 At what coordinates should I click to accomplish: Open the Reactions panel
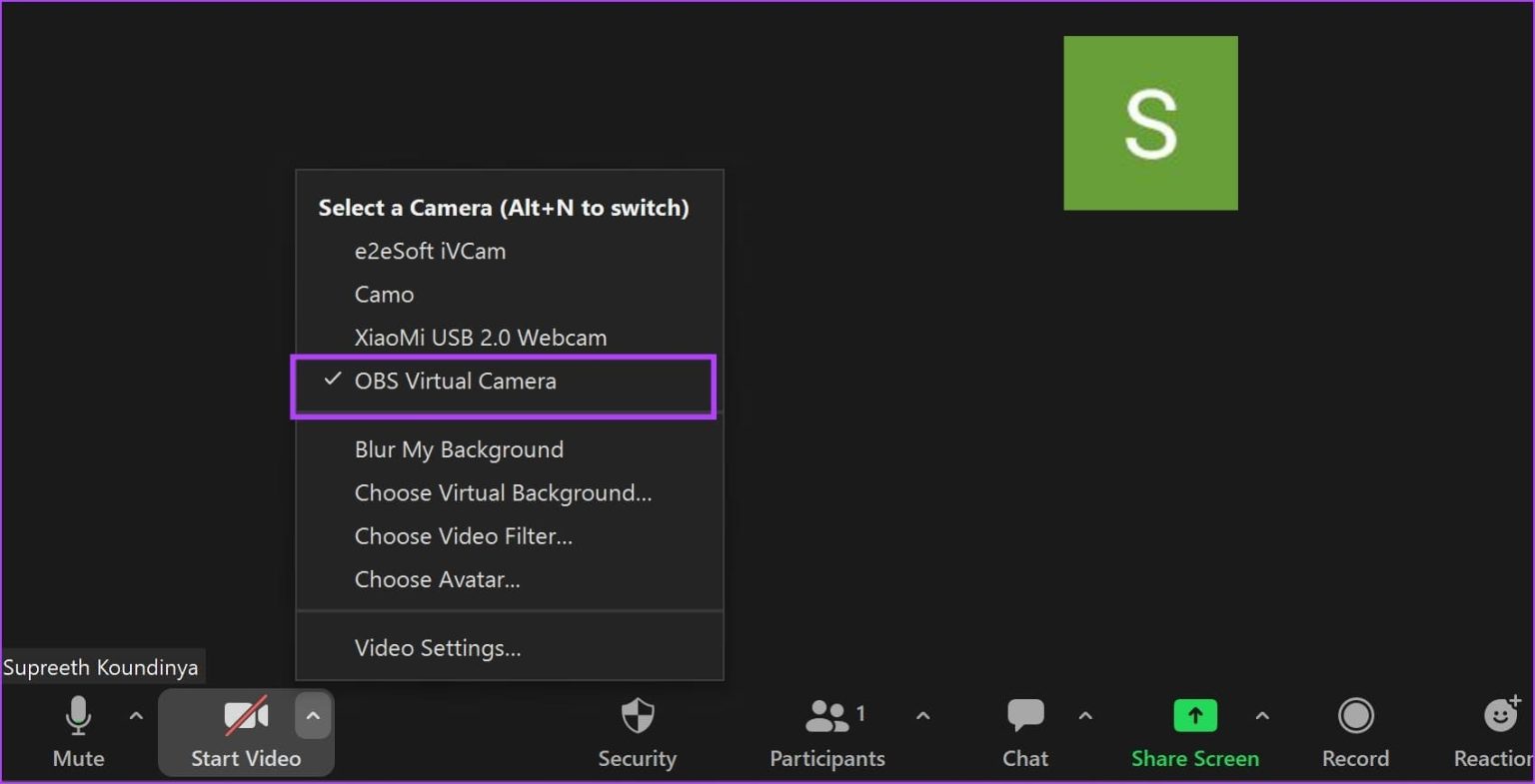tap(1501, 732)
